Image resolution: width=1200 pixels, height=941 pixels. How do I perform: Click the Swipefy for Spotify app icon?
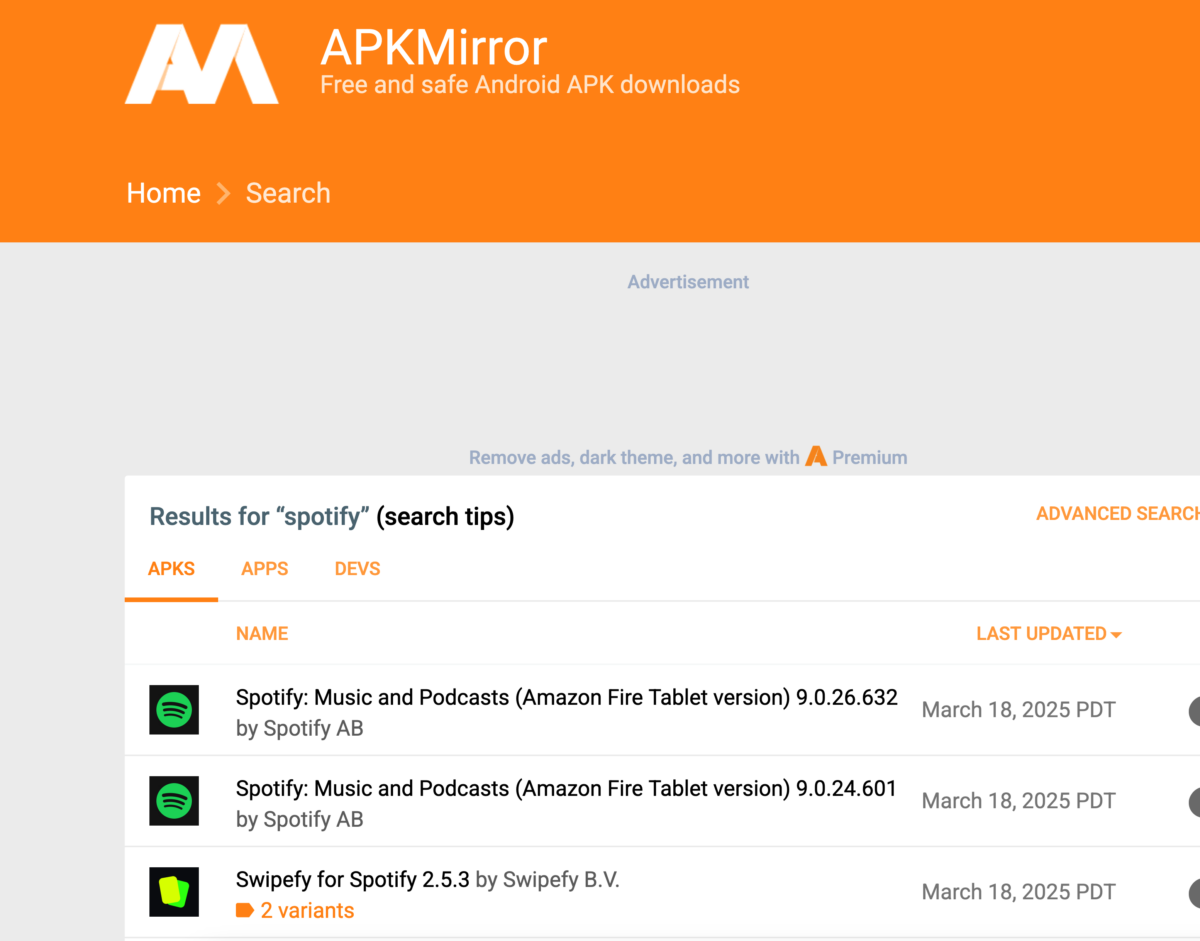[174, 892]
